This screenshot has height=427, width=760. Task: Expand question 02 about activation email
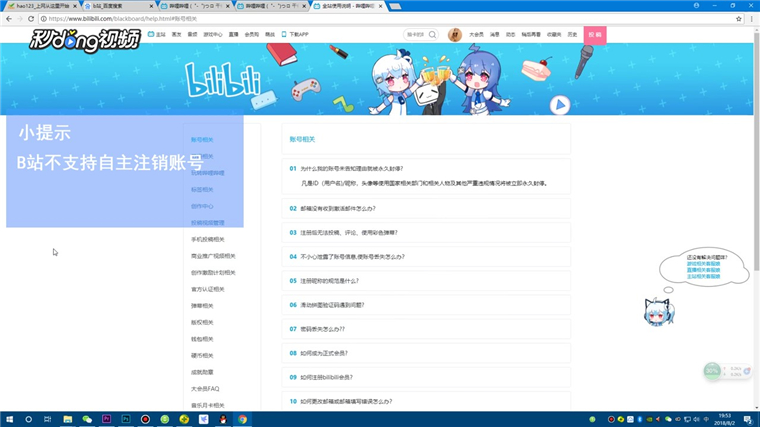click(x=426, y=208)
